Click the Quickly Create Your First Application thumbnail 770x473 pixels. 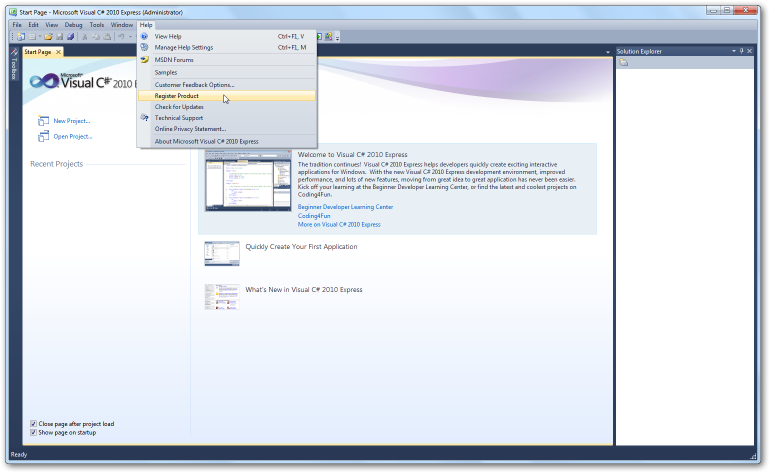[x=222, y=253]
